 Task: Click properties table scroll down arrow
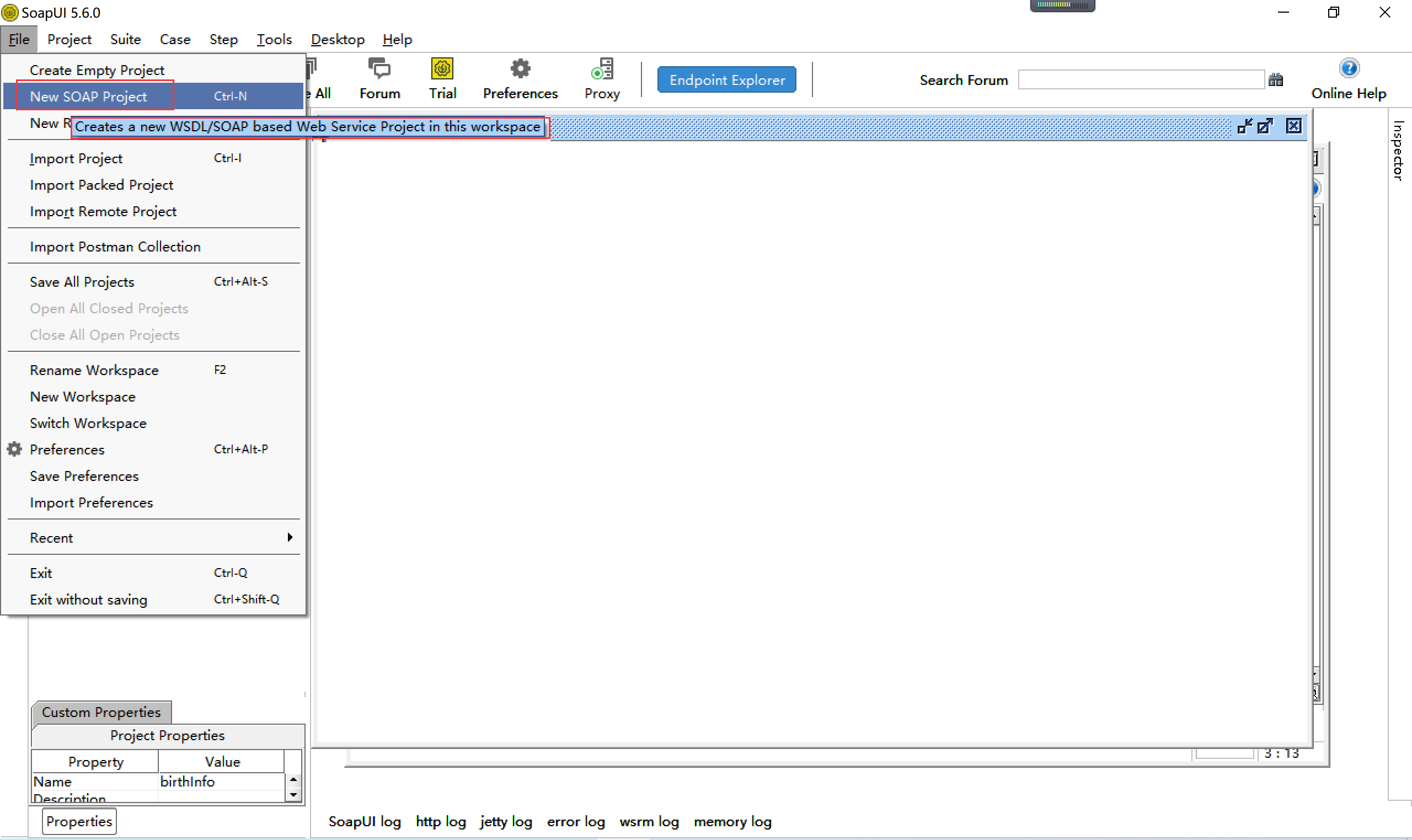(293, 795)
